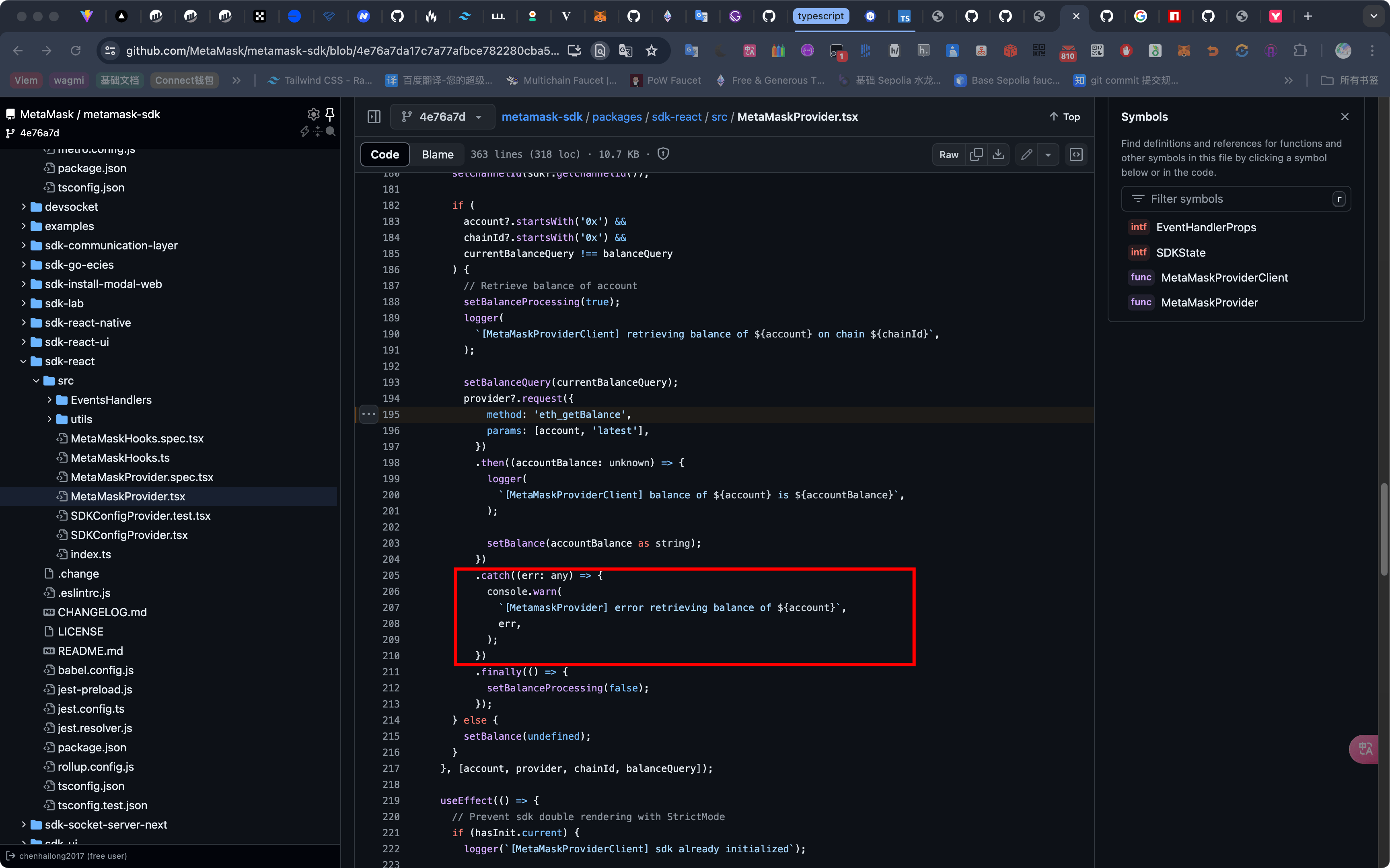Open Connect钱包 bookmark folder
The width and height of the screenshot is (1390, 868).
click(184, 80)
